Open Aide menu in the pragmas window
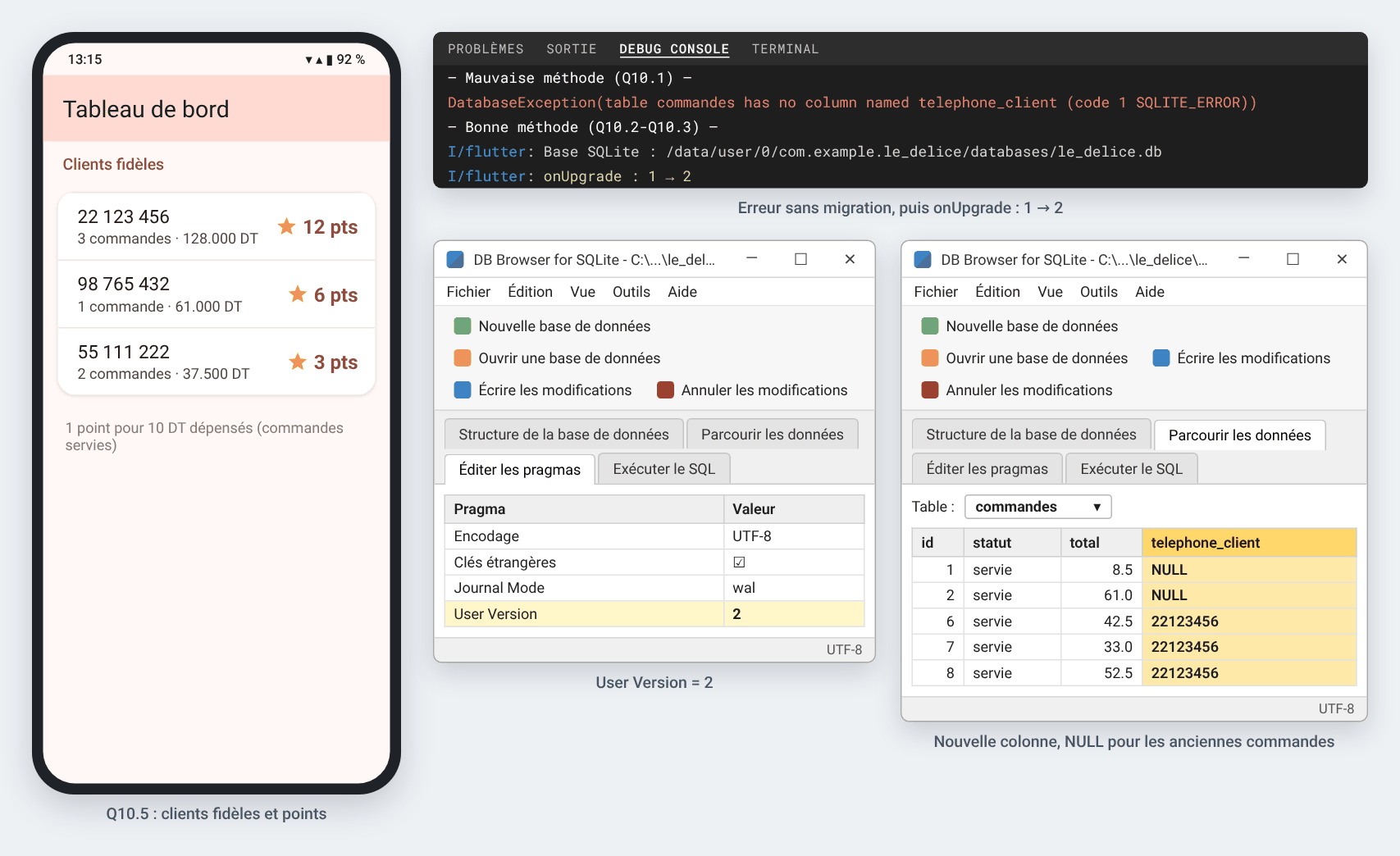The width and height of the screenshot is (1400, 856). [x=682, y=292]
